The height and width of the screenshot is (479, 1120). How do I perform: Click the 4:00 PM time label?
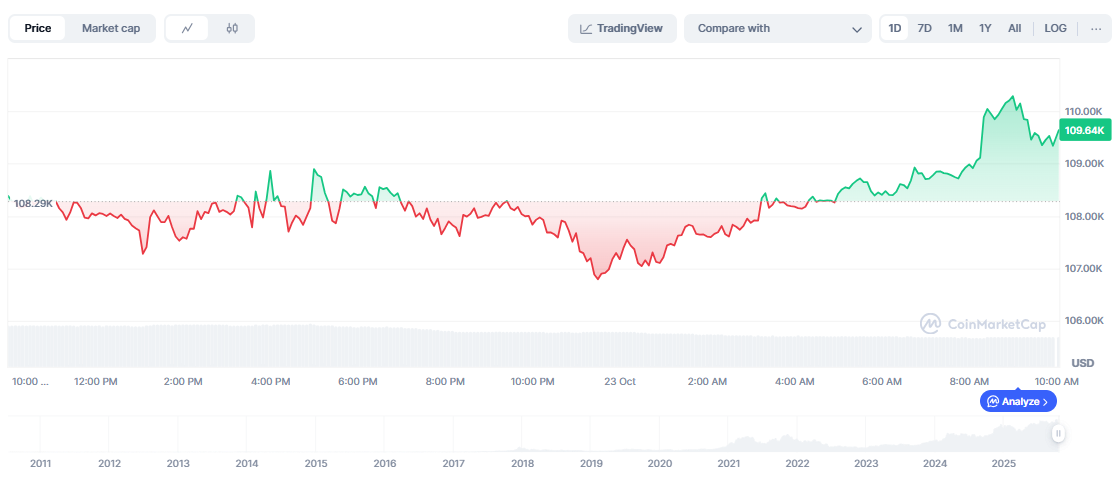271,382
